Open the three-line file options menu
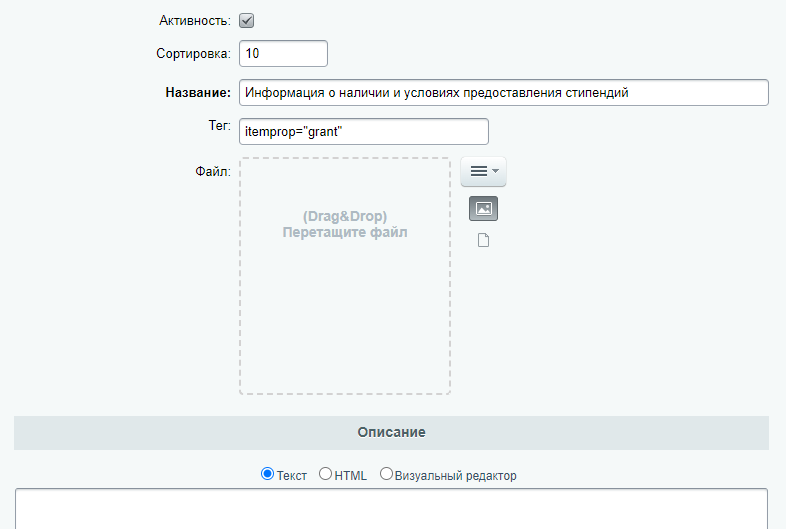Screen dimensions: 786x529 pos(483,171)
